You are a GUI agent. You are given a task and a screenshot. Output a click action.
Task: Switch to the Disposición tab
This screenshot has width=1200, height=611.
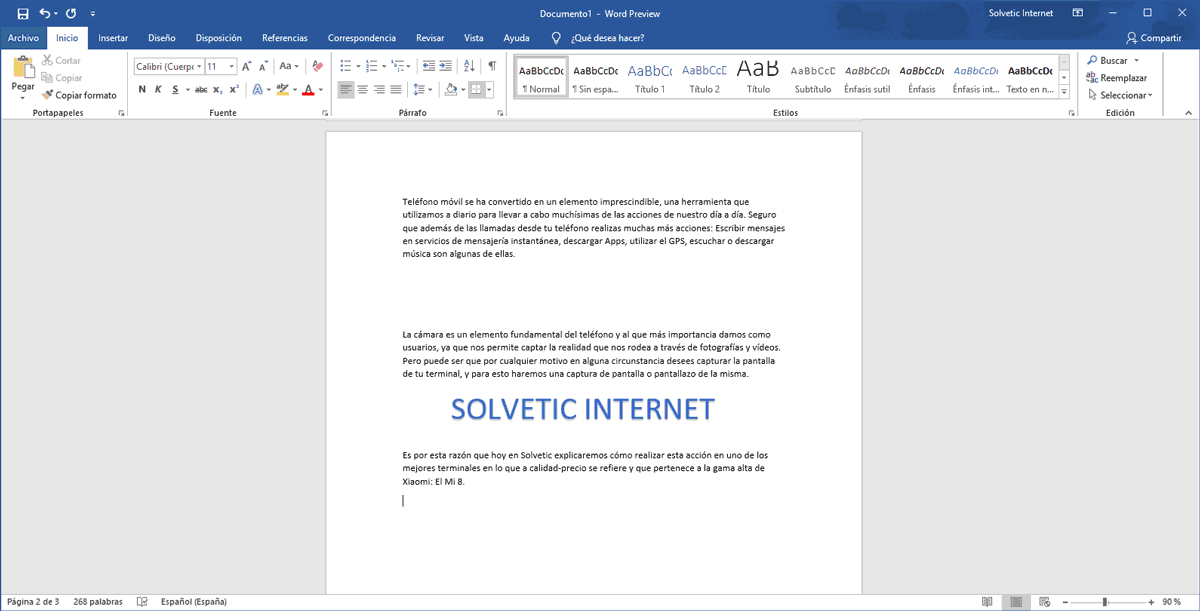(x=219, y=38)
